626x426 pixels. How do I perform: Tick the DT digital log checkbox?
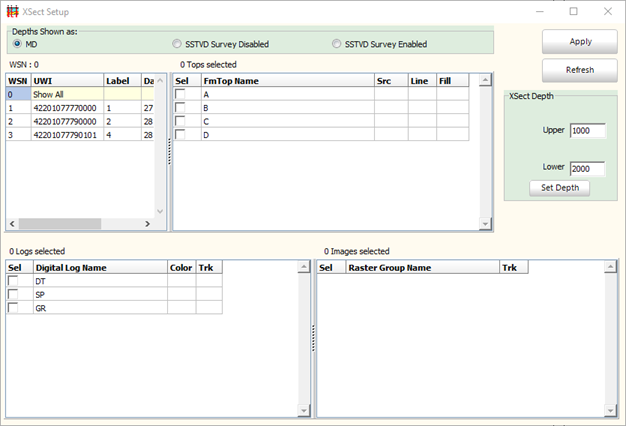click(x=14, y=281)
